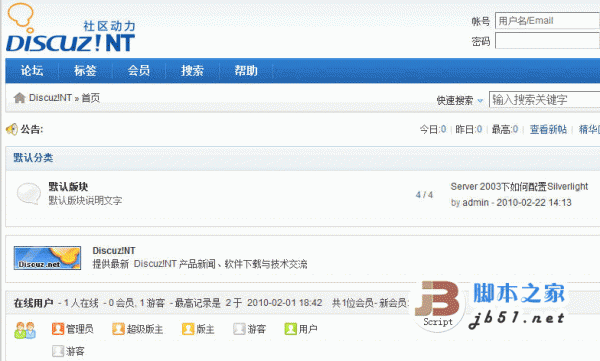Click Discuz!NT breadcrumb link
This screenshot has width=600, height=361.
click(50, 98)
